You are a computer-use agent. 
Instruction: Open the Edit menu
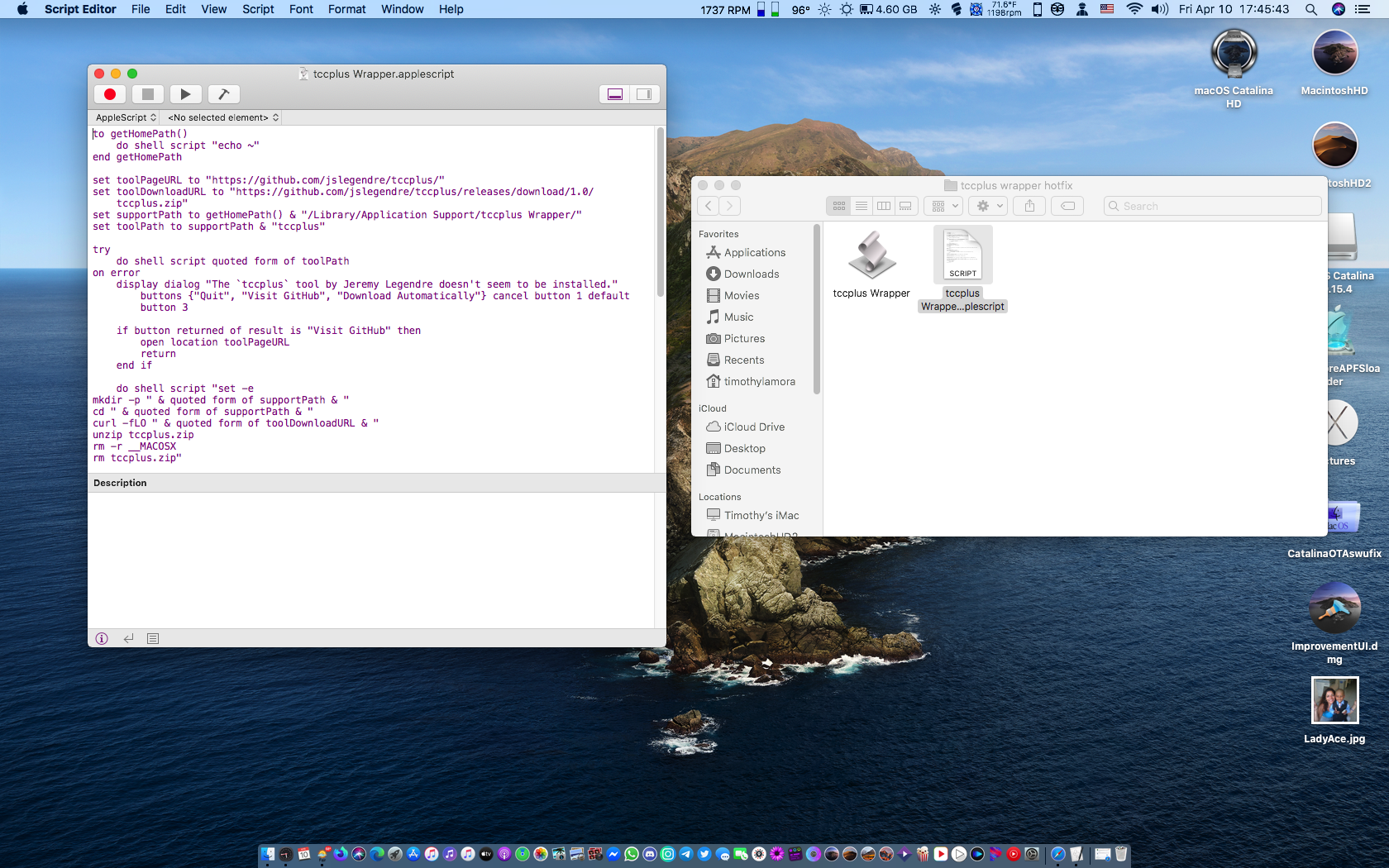click(175, 9)
